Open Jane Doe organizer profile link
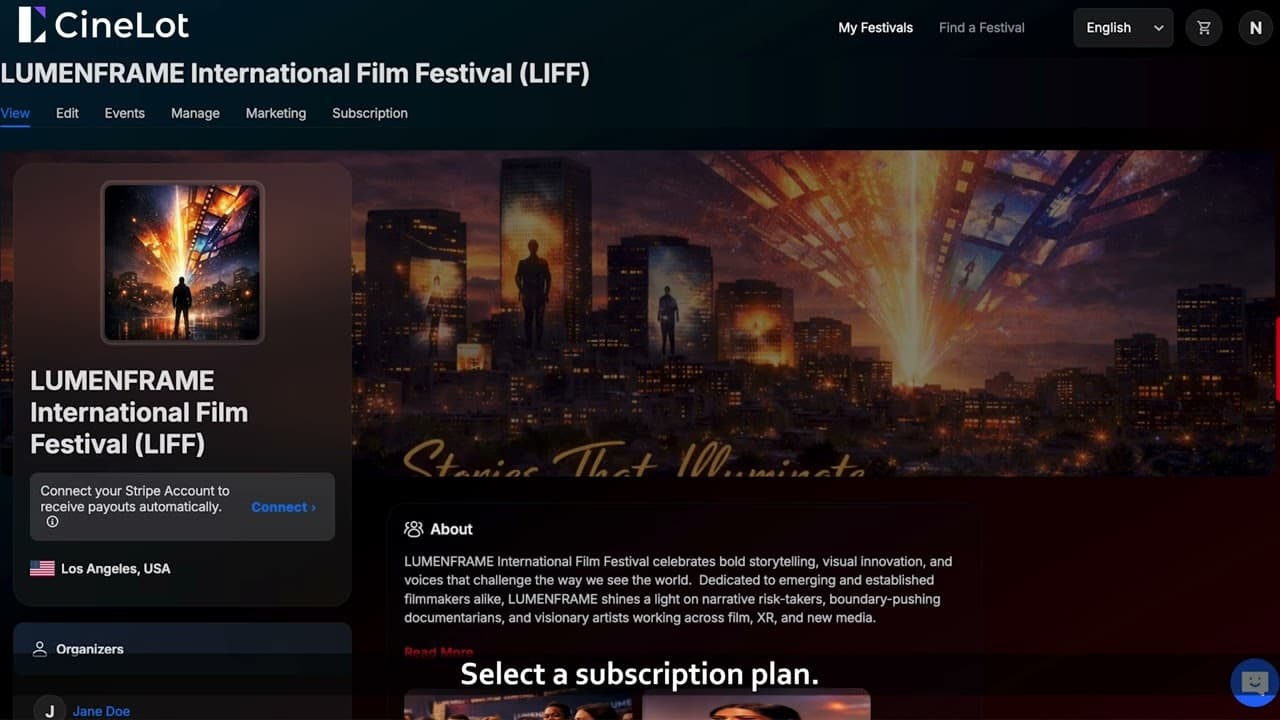 (x=101, y=711)
